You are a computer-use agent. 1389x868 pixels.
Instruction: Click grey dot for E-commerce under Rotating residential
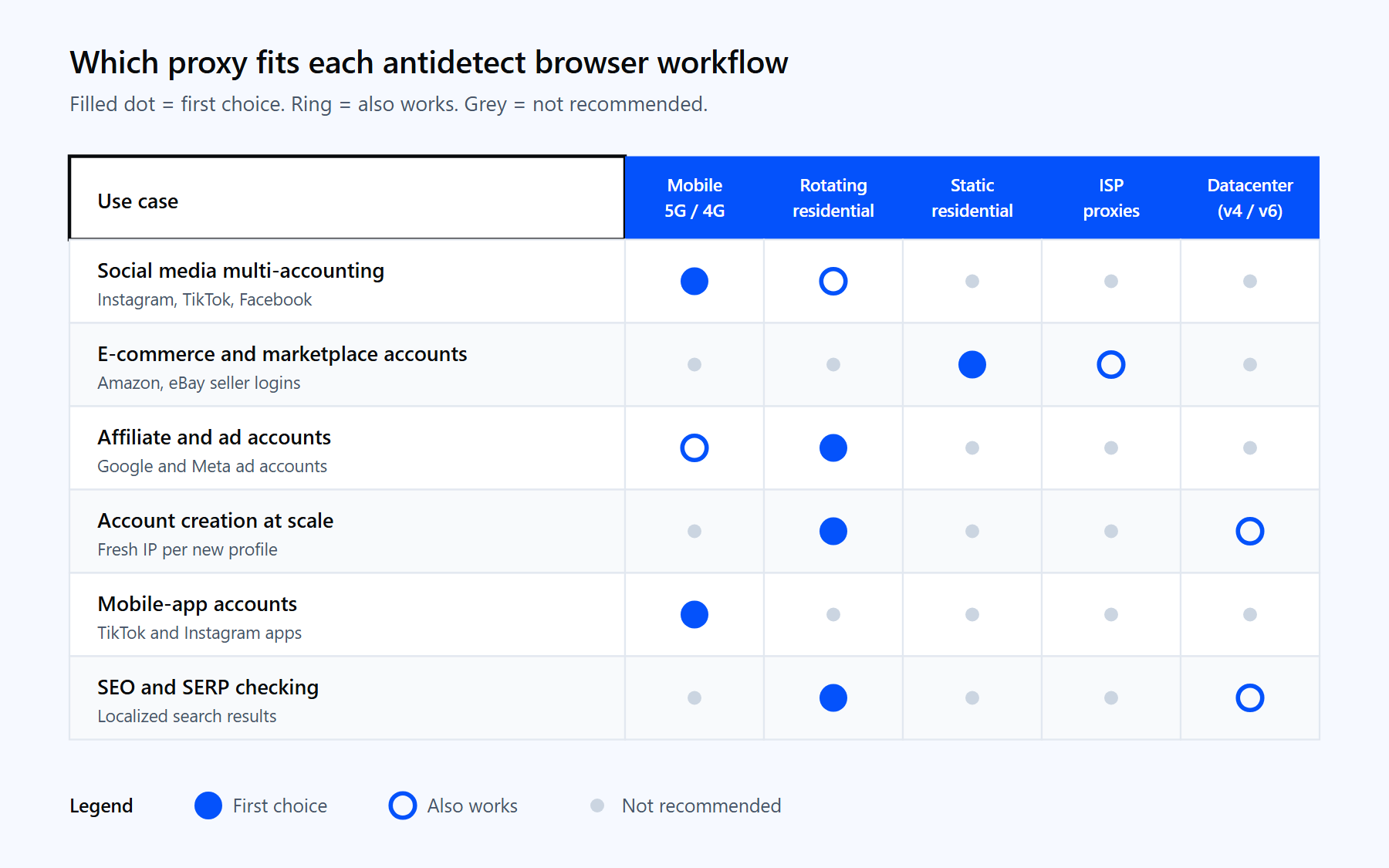[833, 364]
